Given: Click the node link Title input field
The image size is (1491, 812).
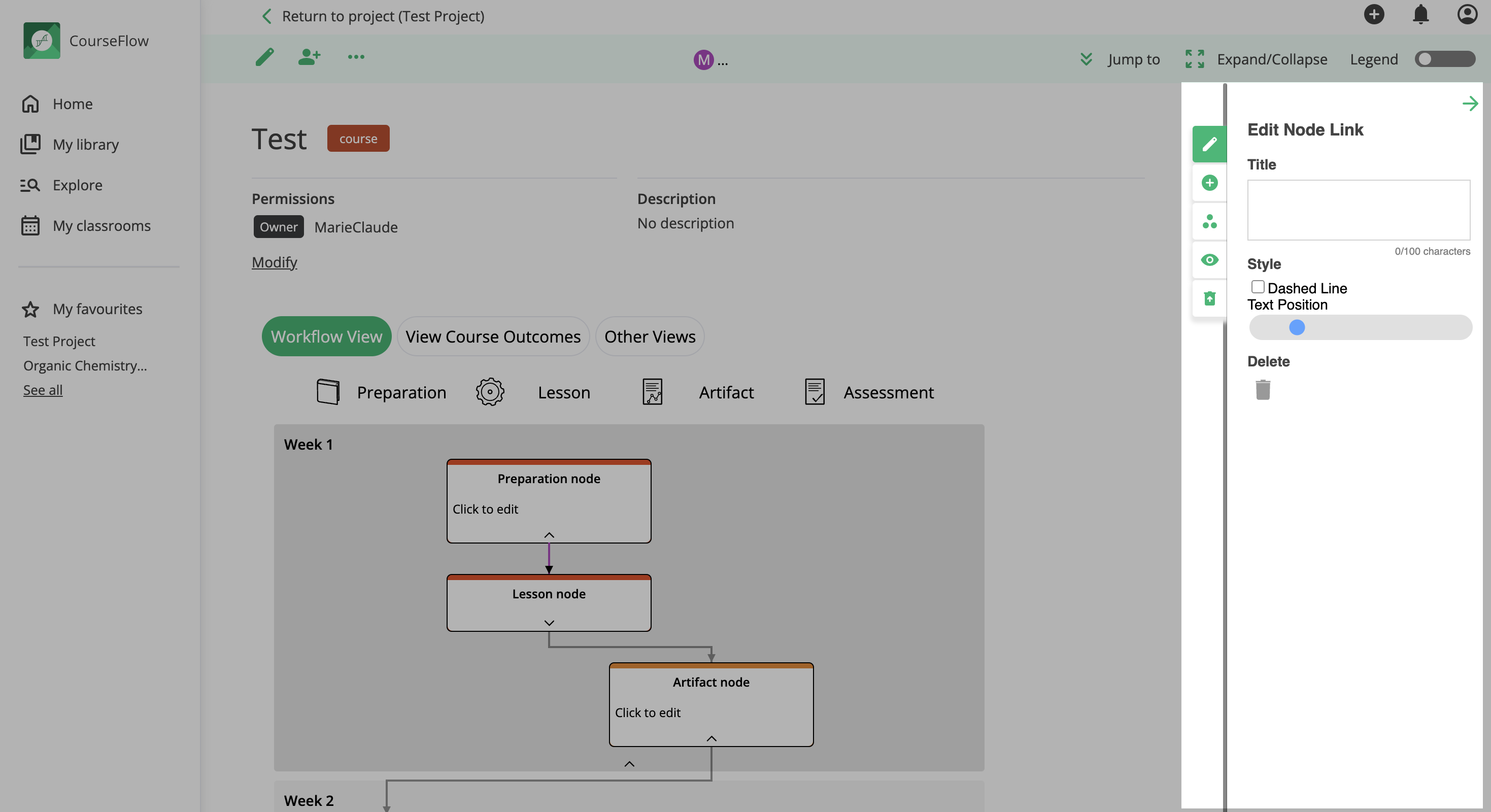Looking at the screenshot, I should [1358, 210].
